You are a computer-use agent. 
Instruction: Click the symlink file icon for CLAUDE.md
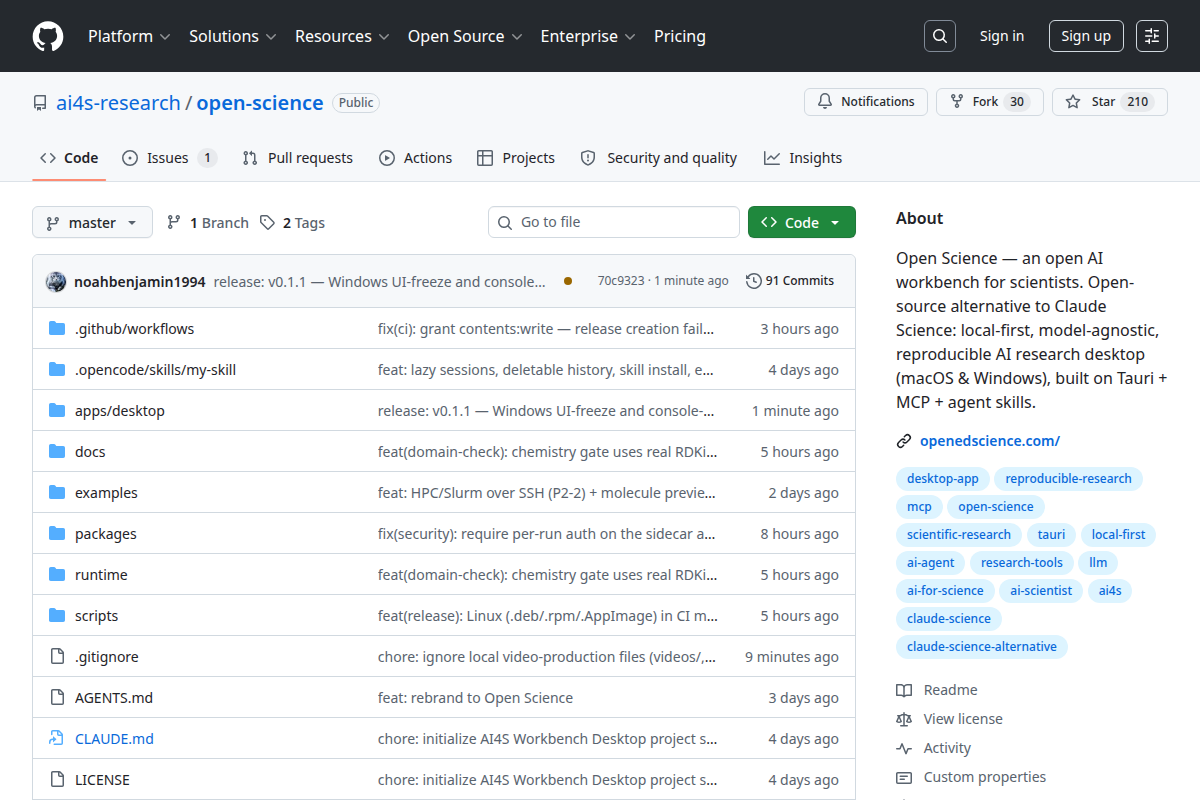point(57,739)
